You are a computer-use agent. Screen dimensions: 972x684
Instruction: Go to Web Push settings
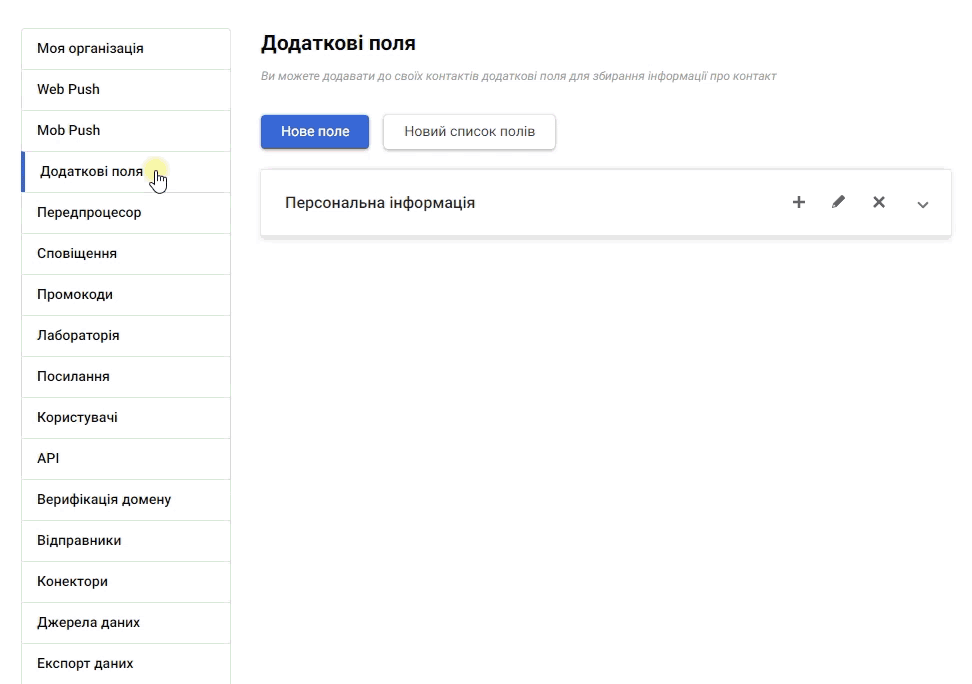click(x=126, y=89)
